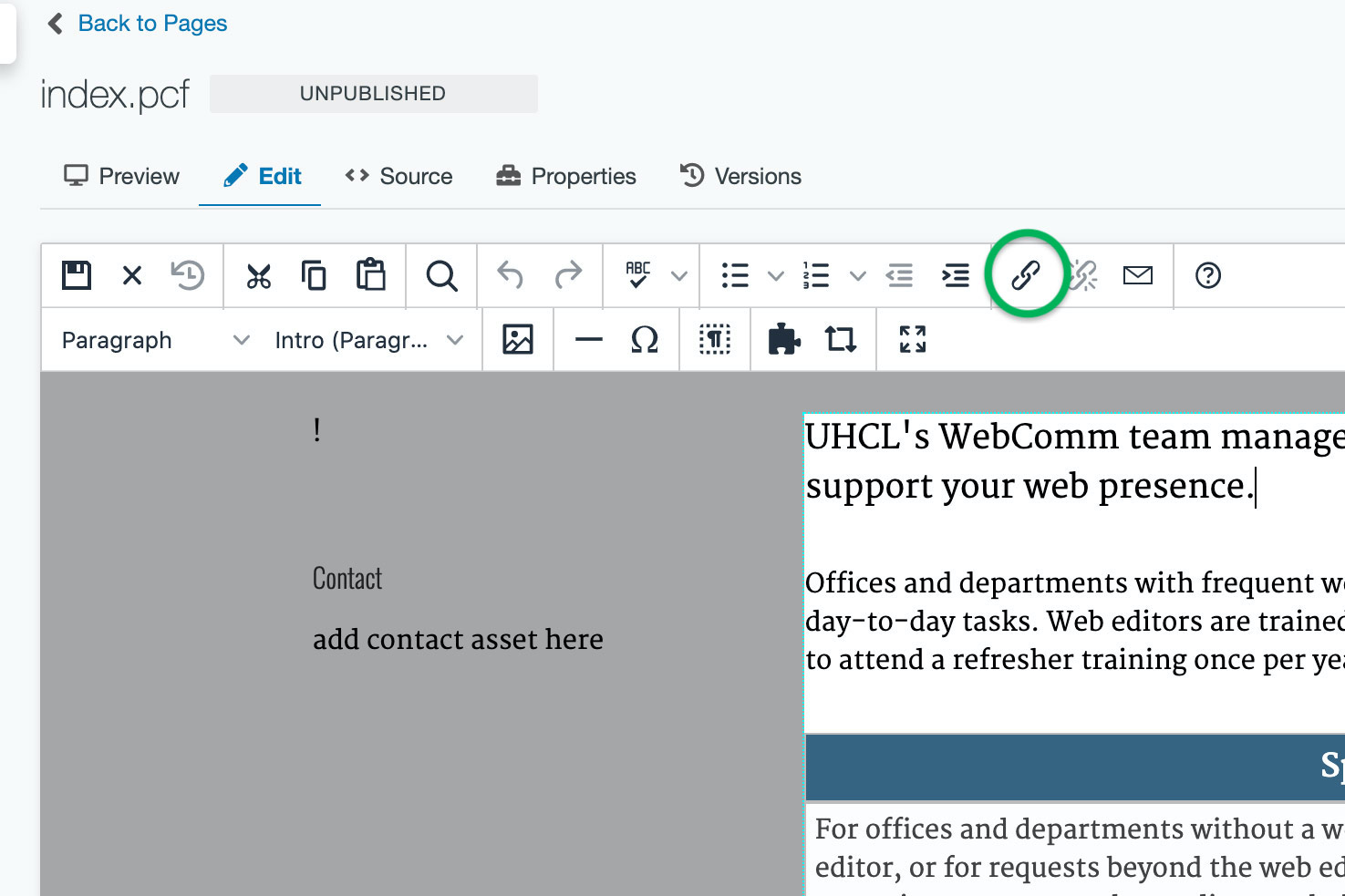Screen dimensions: 1345x896
Task: Run the spell checker
Action: pos(639,274)
